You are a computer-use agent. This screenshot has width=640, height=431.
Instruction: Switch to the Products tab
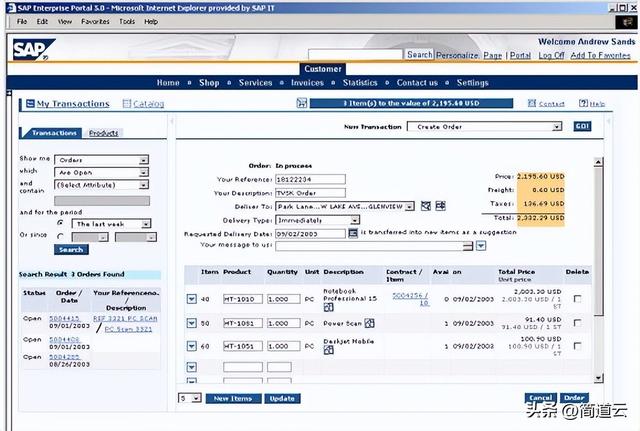coord(103,133)
